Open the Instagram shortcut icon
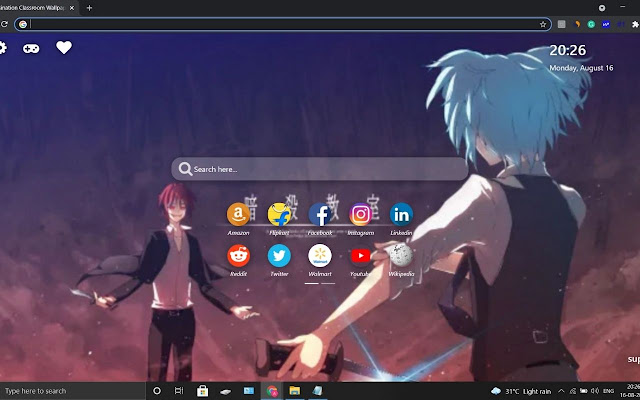Screen dimensions: 640x400 tap(360, 215)
